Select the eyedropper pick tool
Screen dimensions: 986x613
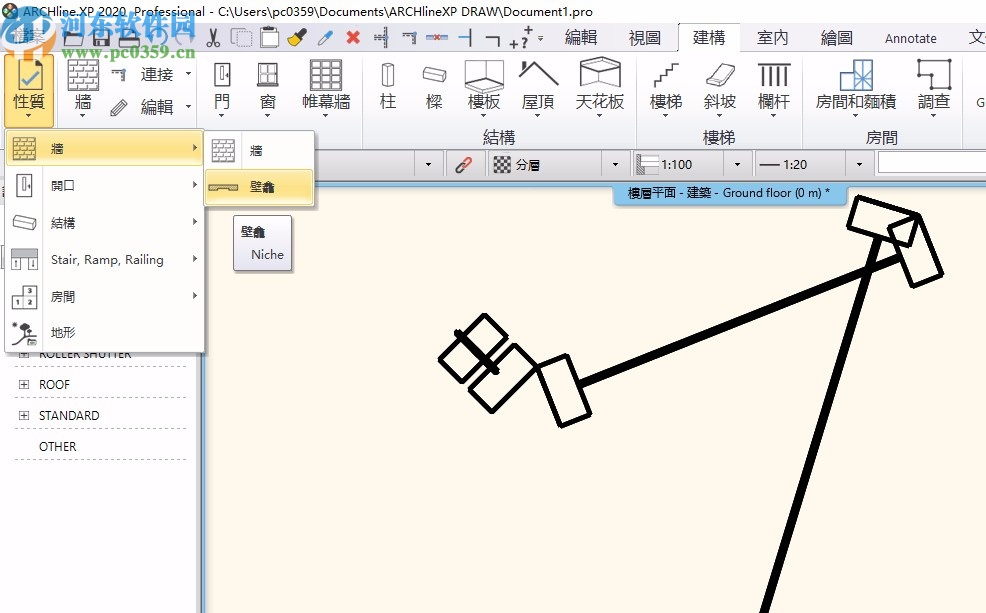pos(325,38)
